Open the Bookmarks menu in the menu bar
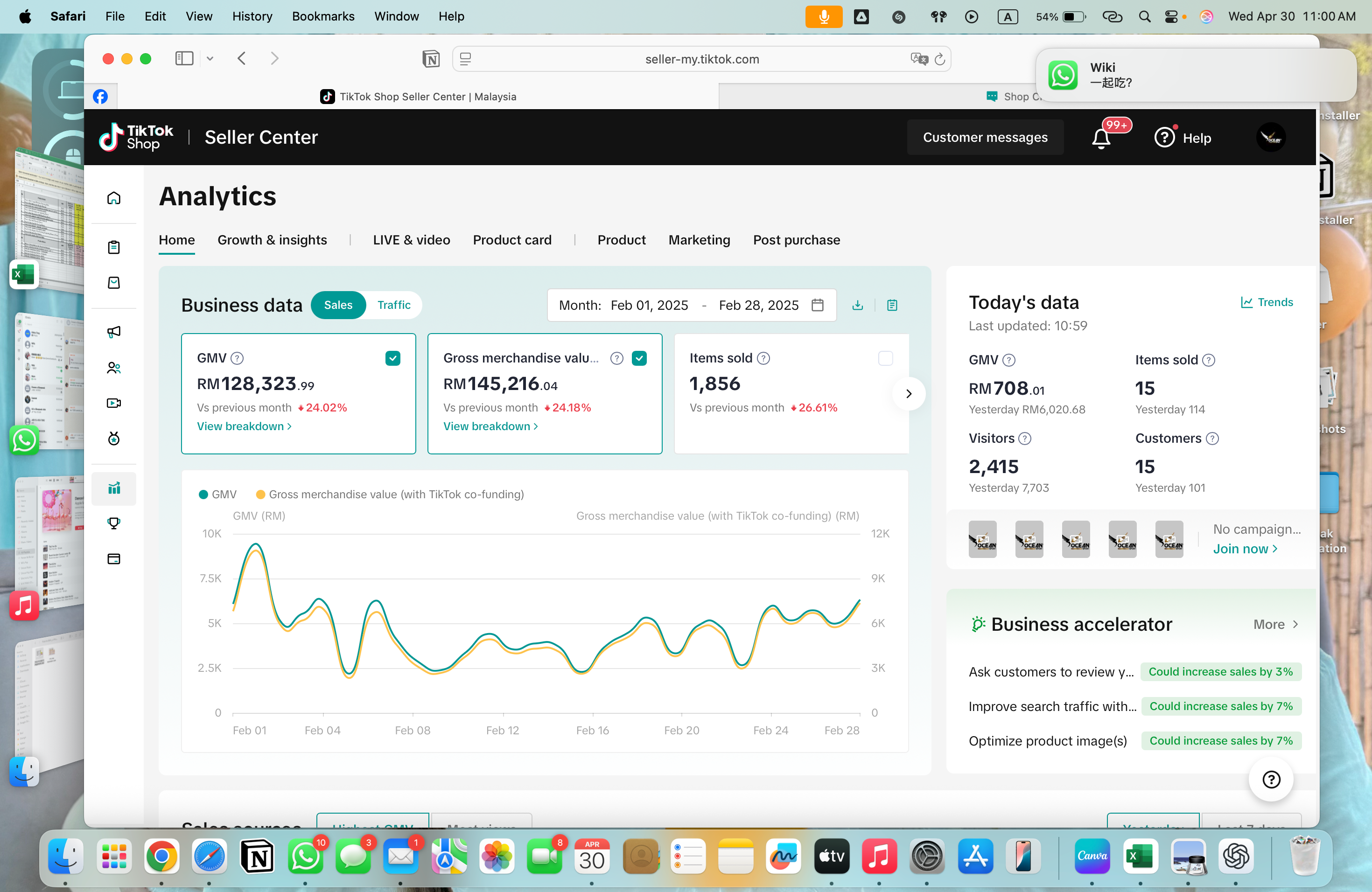1372x892 pixels. pos(323,16)
